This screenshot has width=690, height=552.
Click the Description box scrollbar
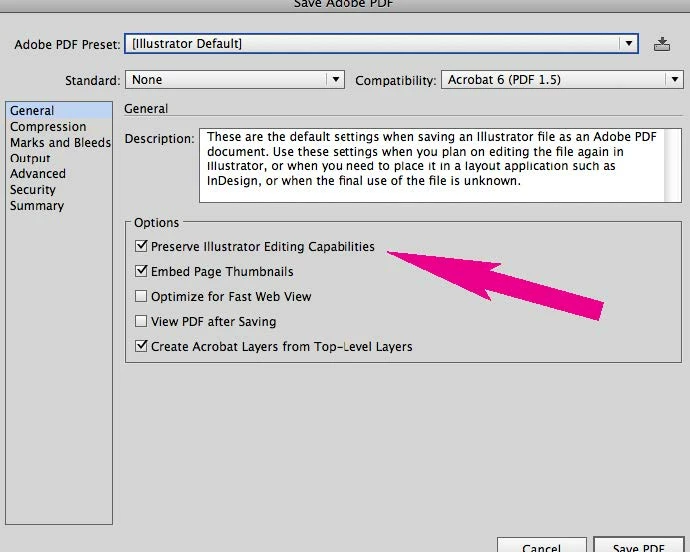coord(673,166)
